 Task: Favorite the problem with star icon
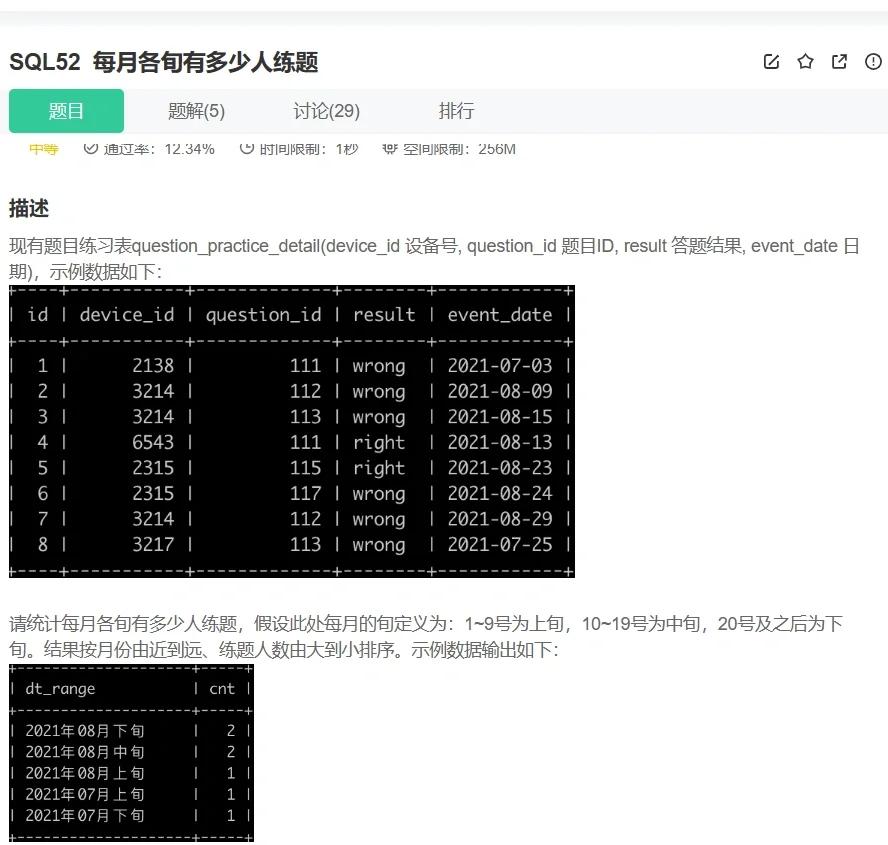(x=805, y=61)
